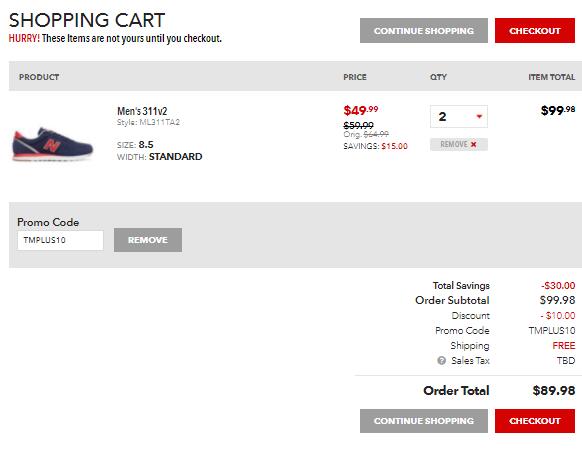Click the Sales Tax help question icon
This screenshot has width=582, height=463.
[441, 361]
